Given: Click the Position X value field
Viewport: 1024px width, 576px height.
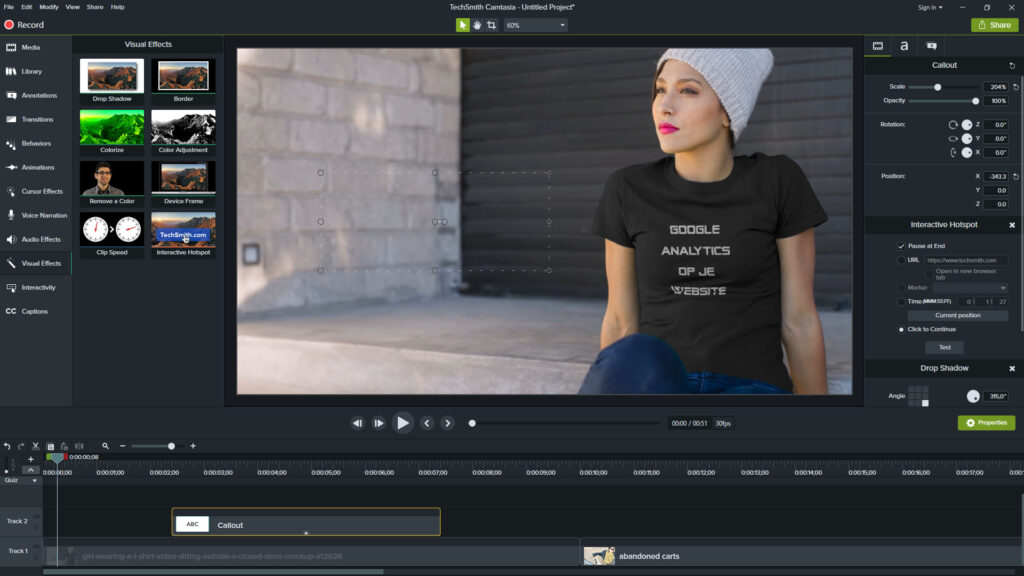Looking at the screenshot, I should (996, 176).
